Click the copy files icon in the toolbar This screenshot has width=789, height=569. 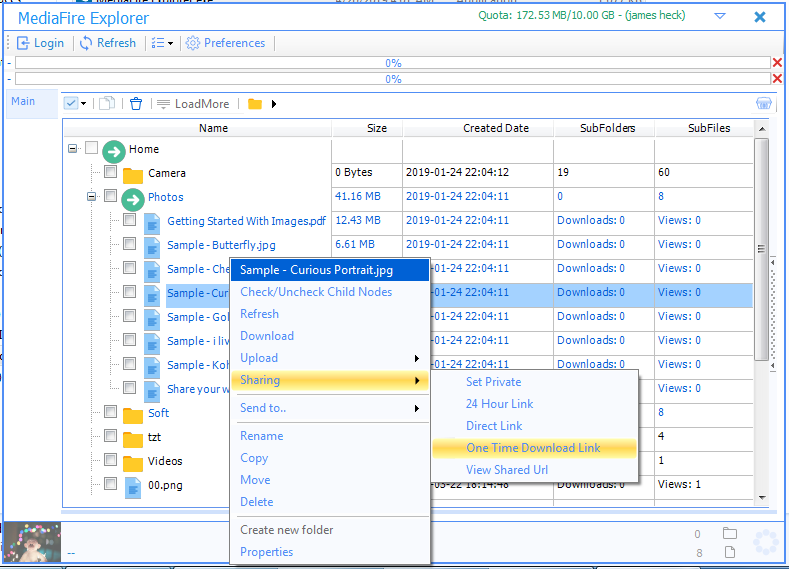(x=107, y=104)
